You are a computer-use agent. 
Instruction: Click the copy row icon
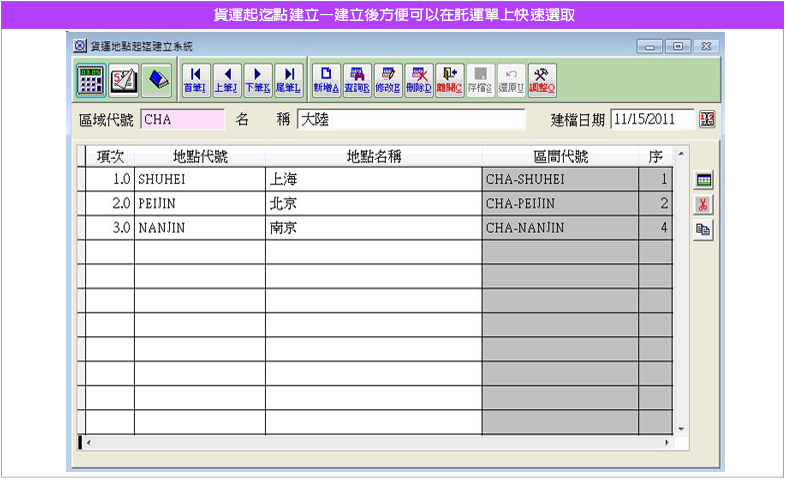(704, 229)
